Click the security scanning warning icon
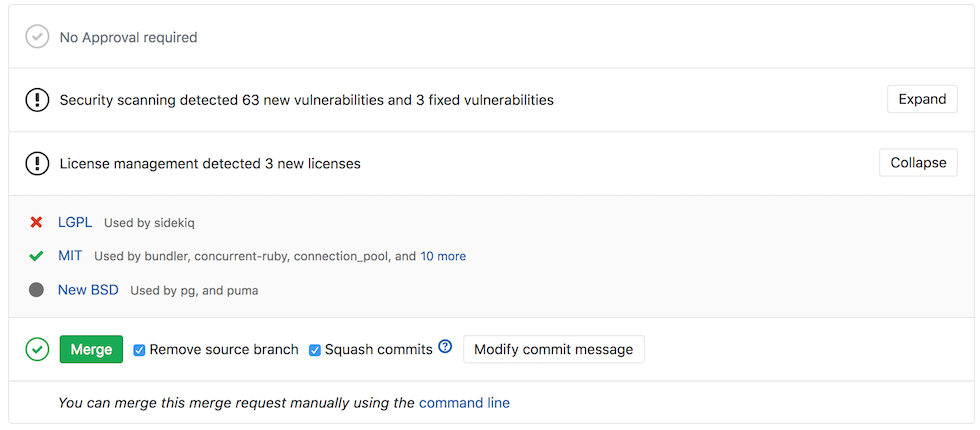980x430 pixels. [x=37, y=100]
